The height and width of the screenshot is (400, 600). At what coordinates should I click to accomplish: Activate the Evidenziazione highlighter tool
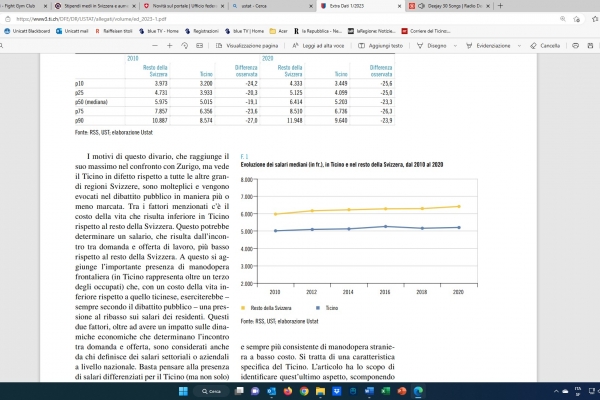click(x=488, y=46)
